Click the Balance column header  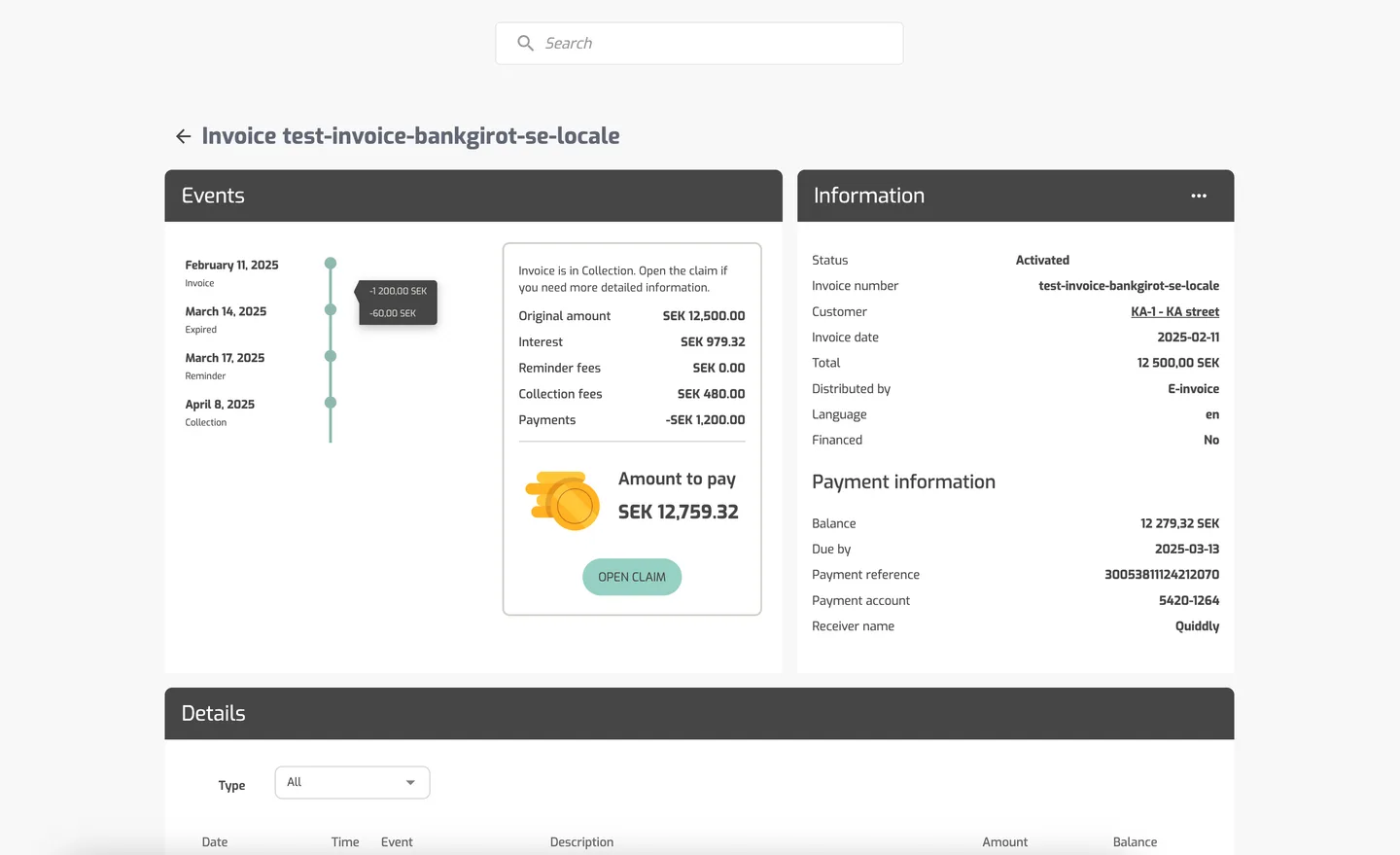[1135, 842]
